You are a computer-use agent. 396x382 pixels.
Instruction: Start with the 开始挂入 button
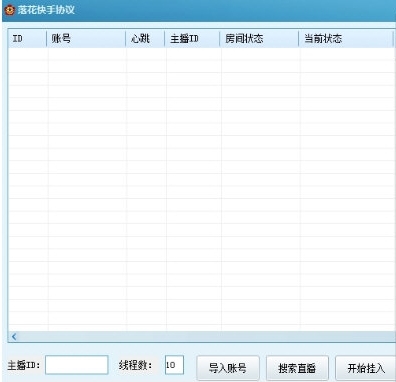pyautogui.click(x=366, y=368)
